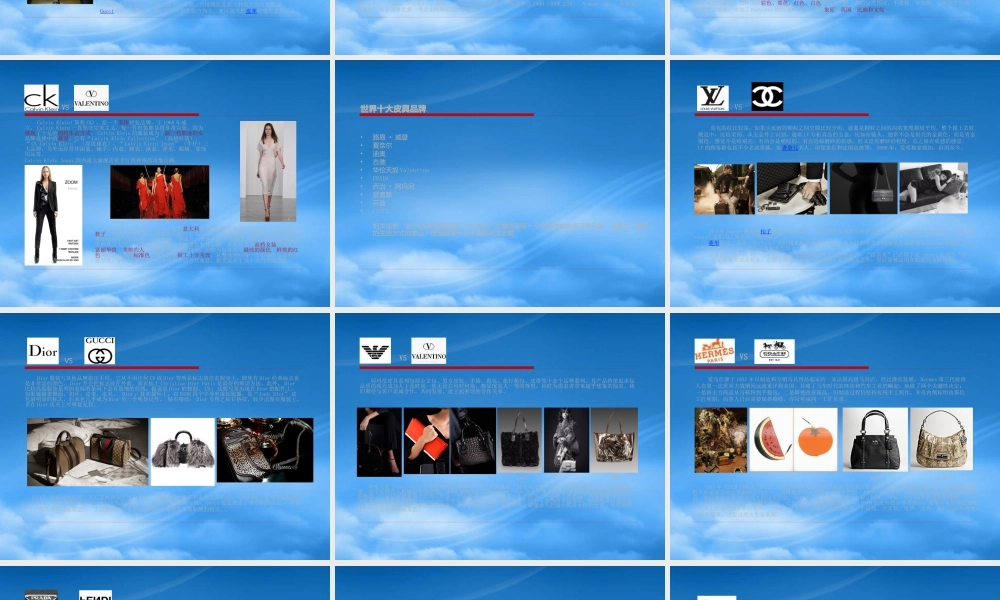Screen dimensions: 1000x600
Task: Open the metallic floral tote bag photo
Action: coord(614,441)
